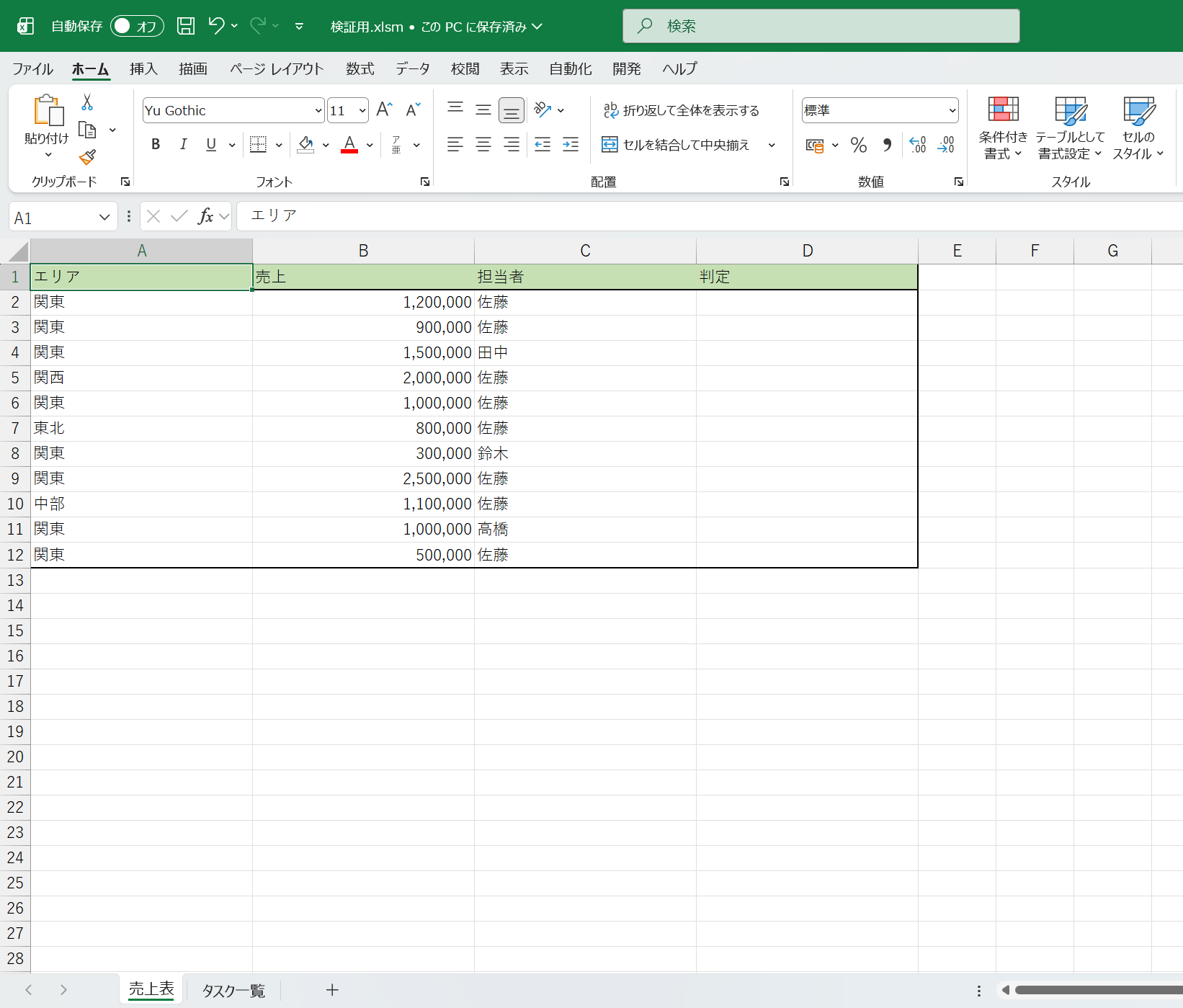
Task: Click the Save icon in title bar
Action: coord(186,26)
